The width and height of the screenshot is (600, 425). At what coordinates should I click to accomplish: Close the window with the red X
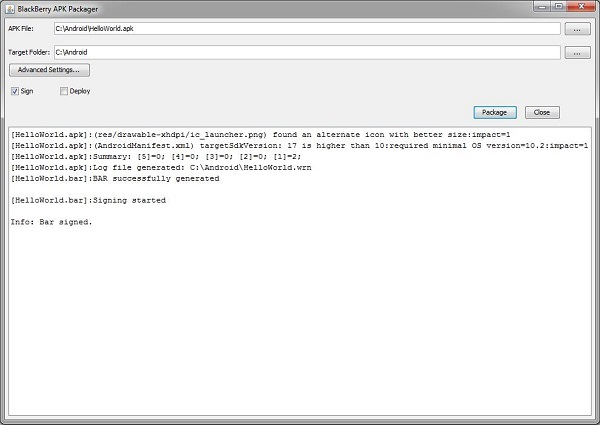[x=581, y=7]
